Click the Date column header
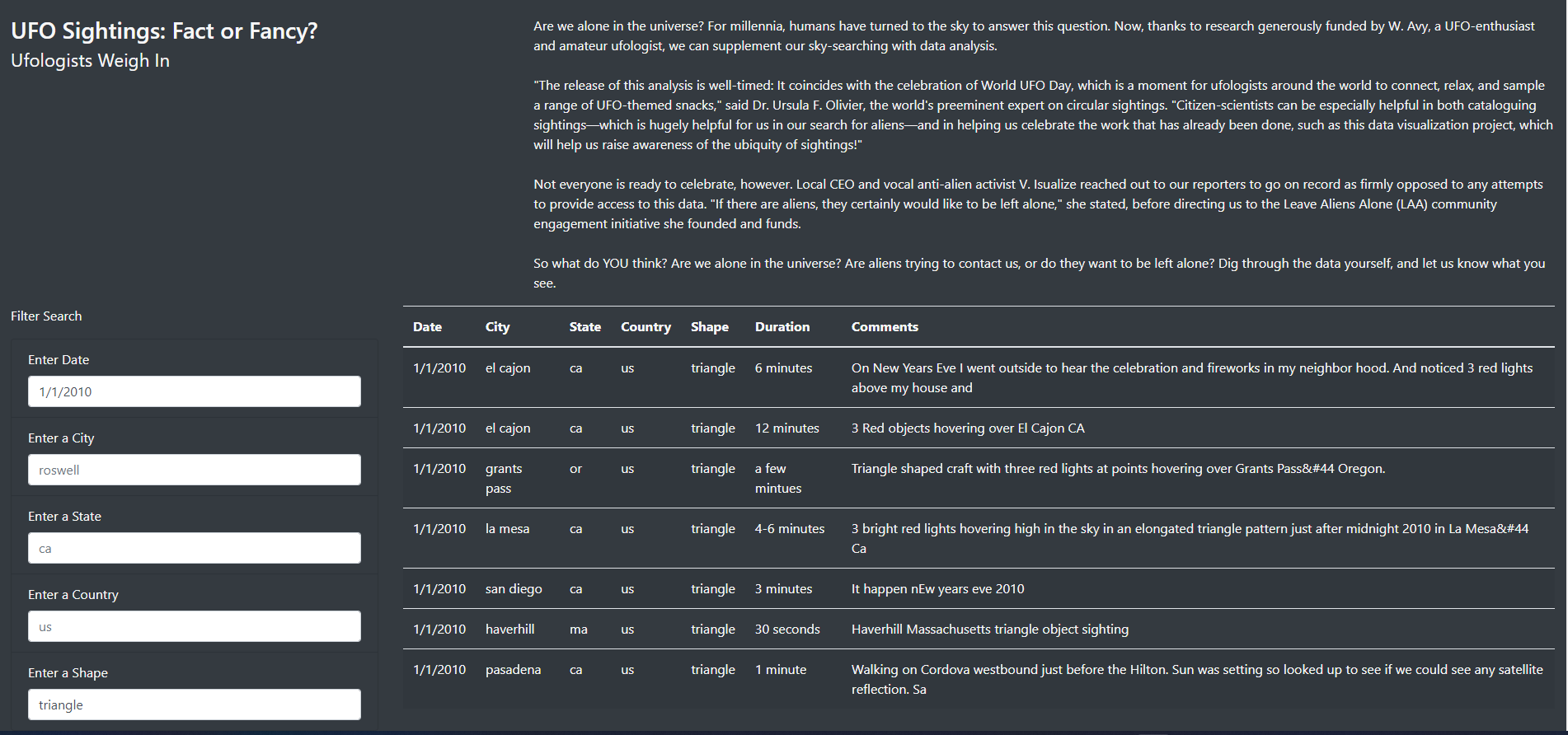Viewport: 1568px width, 735px height. click(x=427, y=327)
